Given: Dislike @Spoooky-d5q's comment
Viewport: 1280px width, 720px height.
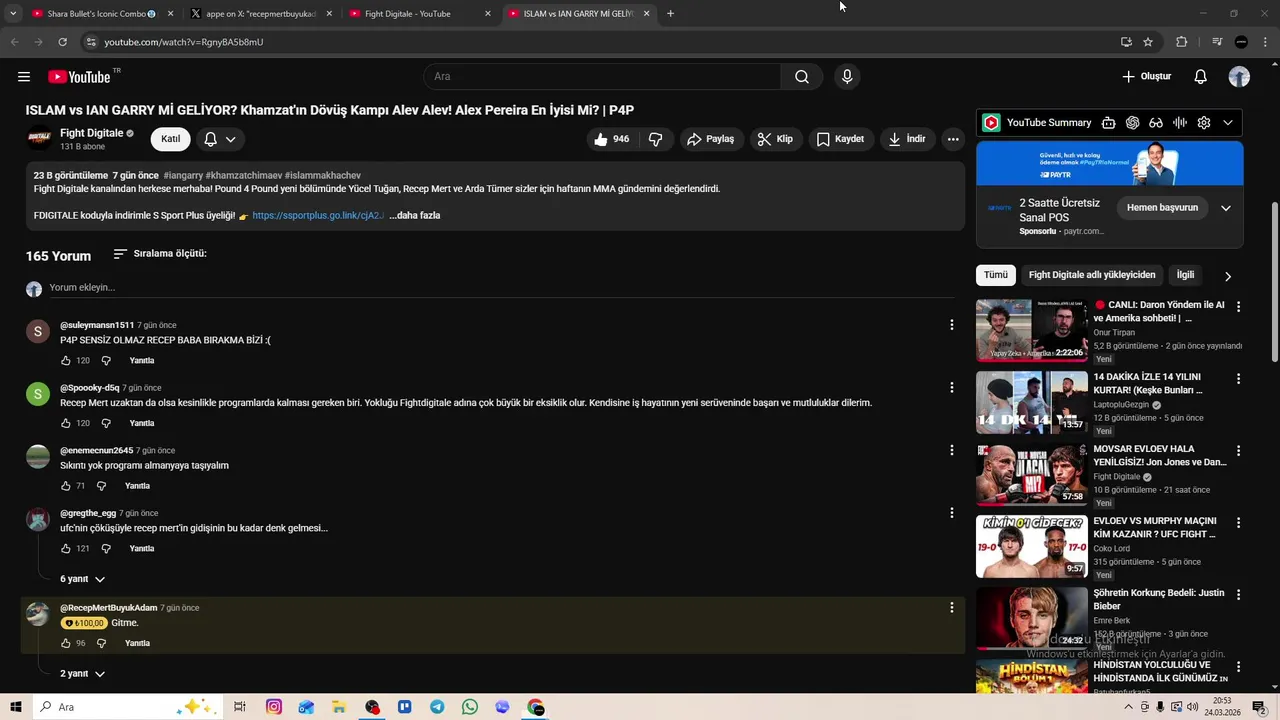Looking at the screenshot, I should 106,424.
